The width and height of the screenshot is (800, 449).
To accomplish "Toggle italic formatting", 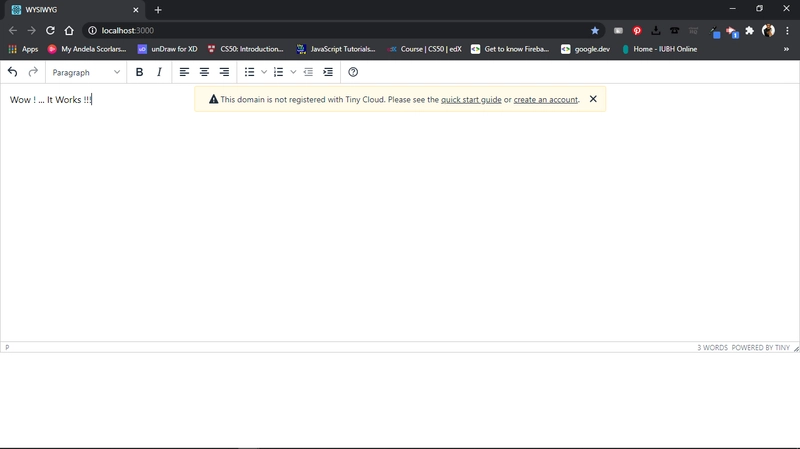I will tap(159, 72).
